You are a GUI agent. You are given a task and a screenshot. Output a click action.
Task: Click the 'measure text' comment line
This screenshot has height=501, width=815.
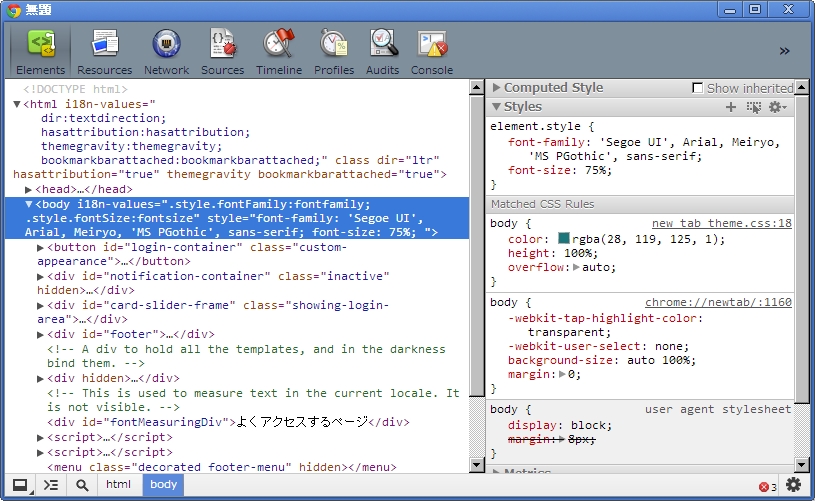coord(253,401)
